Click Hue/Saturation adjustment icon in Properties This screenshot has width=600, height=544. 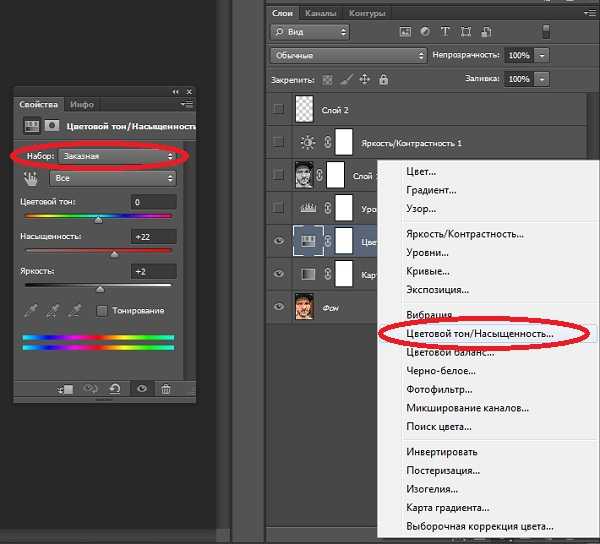pos(32,126)
